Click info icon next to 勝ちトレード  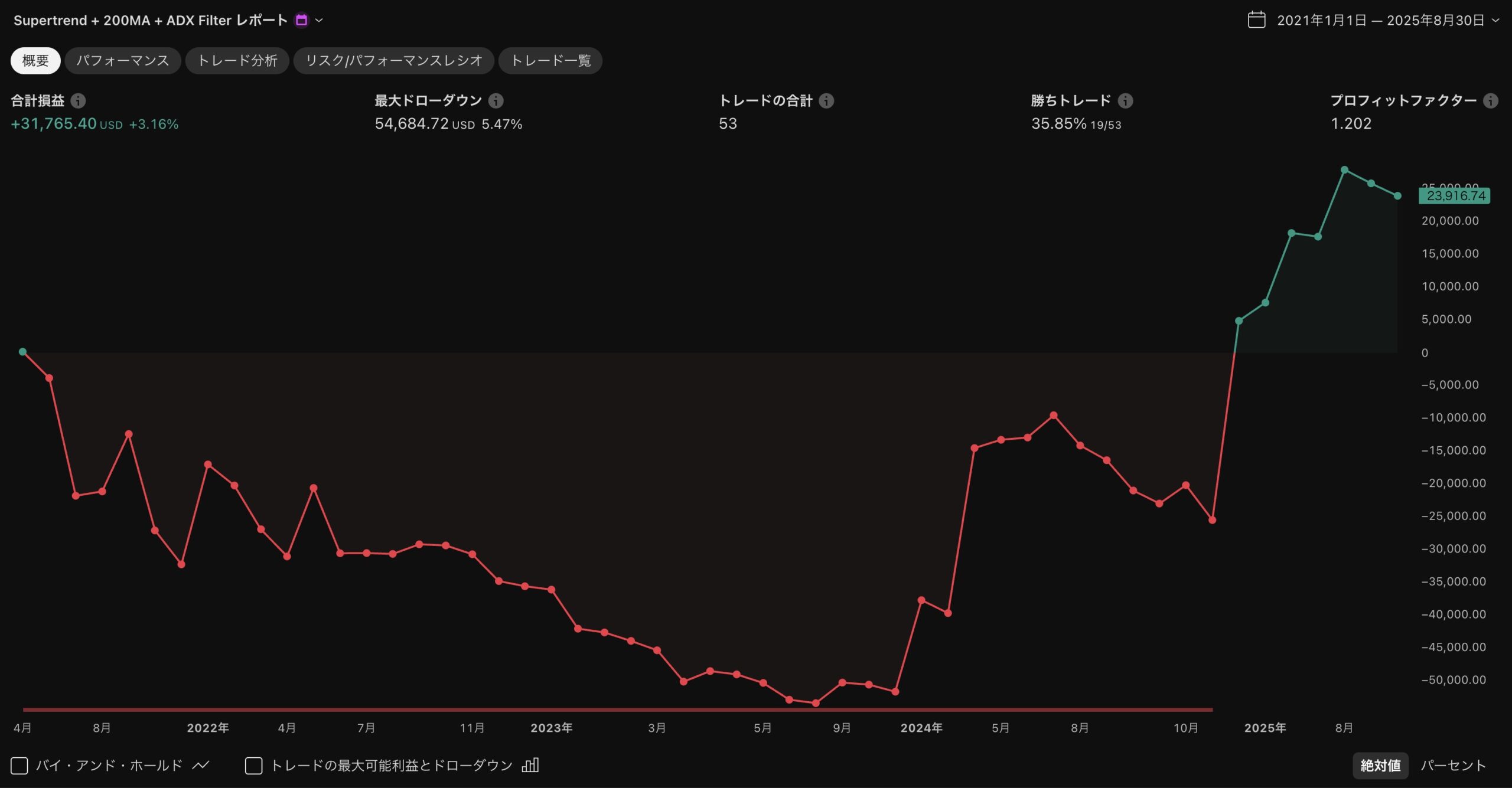(x=1126, y=101)
